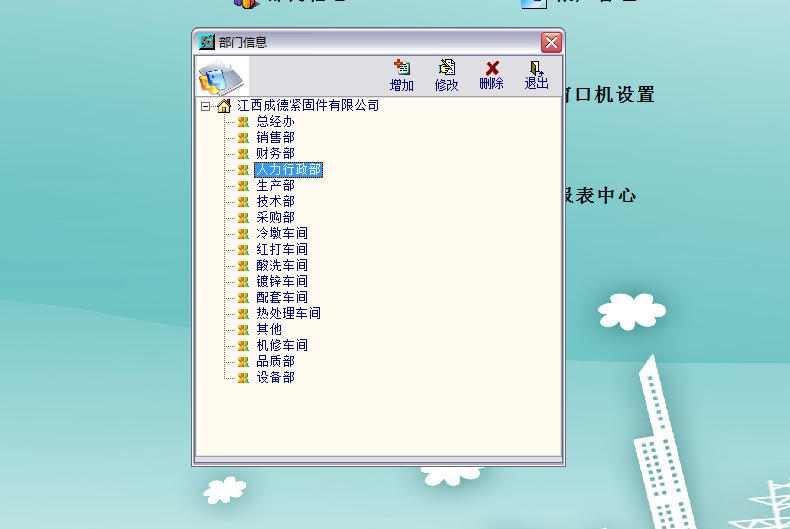Select the 销售部 department
Image resolution: width=790 pixels, height=529 pixels.
275,138
